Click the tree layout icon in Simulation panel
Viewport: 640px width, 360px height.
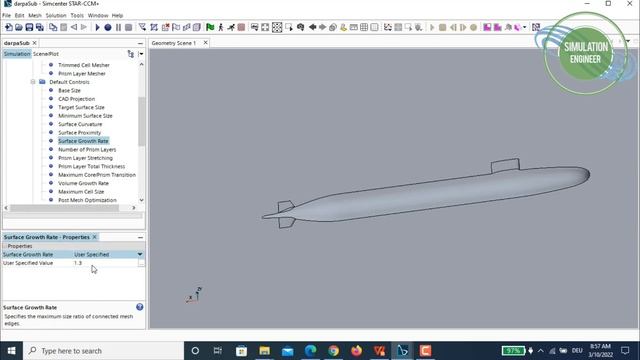click(x=131, y=54)
